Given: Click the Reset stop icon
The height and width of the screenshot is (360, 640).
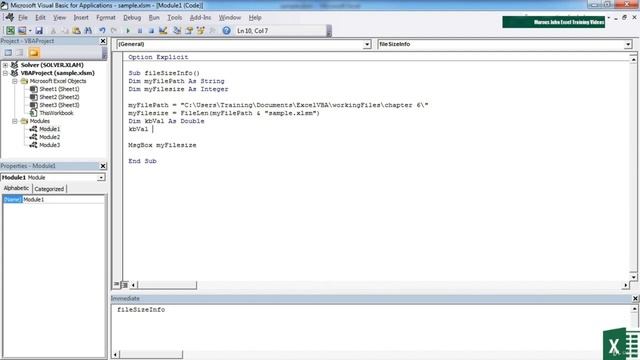Looking at the screenshot, I should click(x=151, y=31).
